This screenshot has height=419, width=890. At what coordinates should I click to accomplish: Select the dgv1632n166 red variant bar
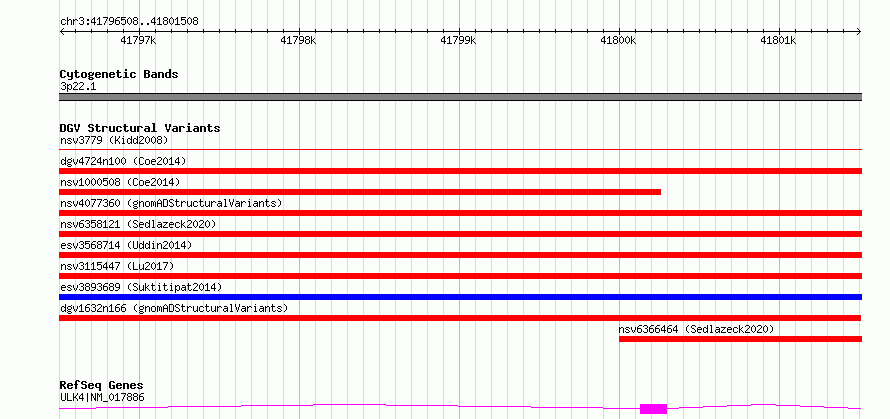[460, 318]
